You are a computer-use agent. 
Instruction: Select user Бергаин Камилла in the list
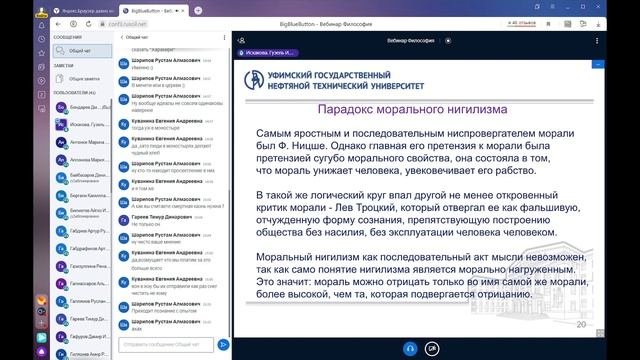coord(82,196)
